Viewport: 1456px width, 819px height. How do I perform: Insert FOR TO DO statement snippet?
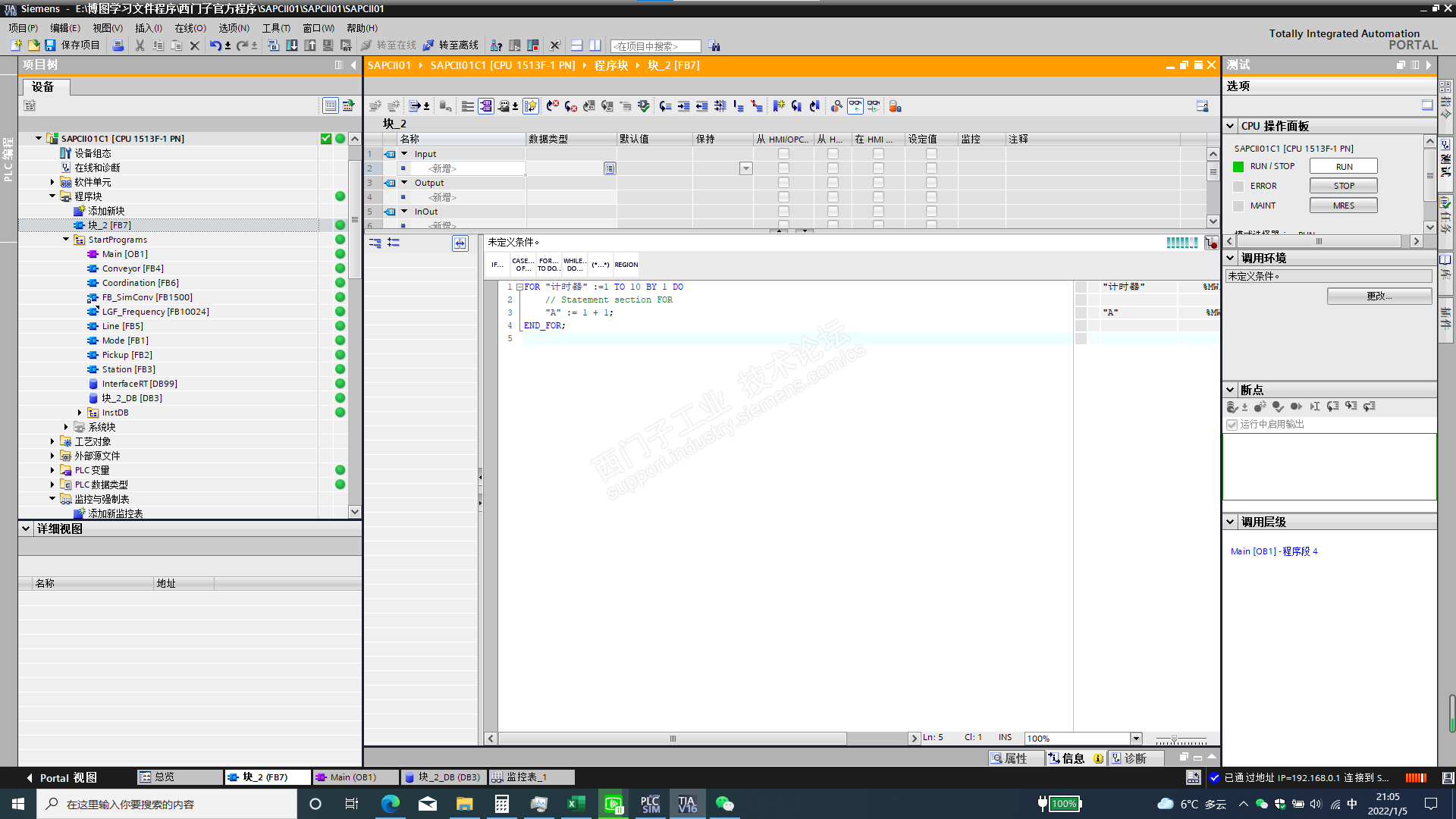click(548, 265)
